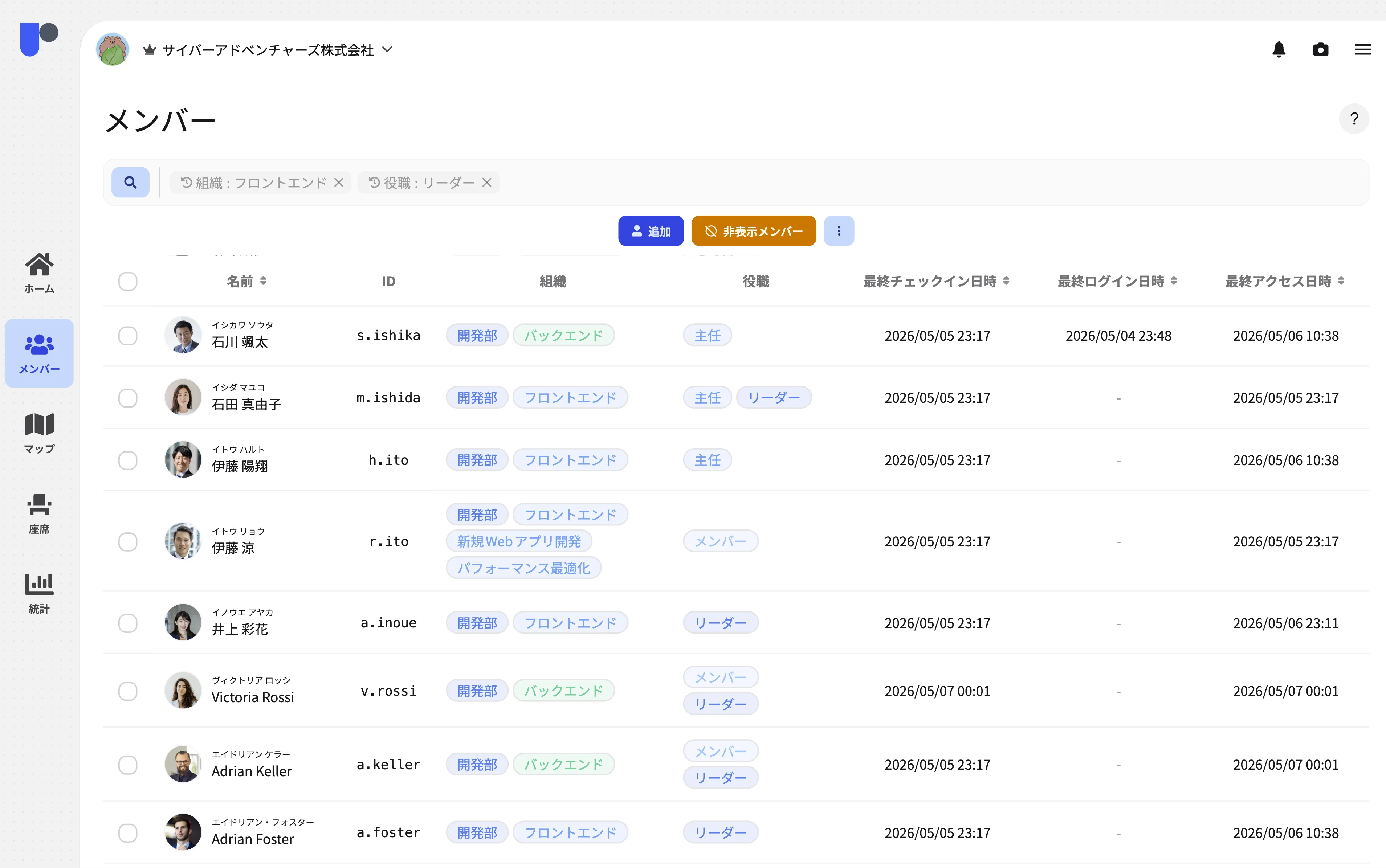Open 統計 in the sidebar

point(39,594)
